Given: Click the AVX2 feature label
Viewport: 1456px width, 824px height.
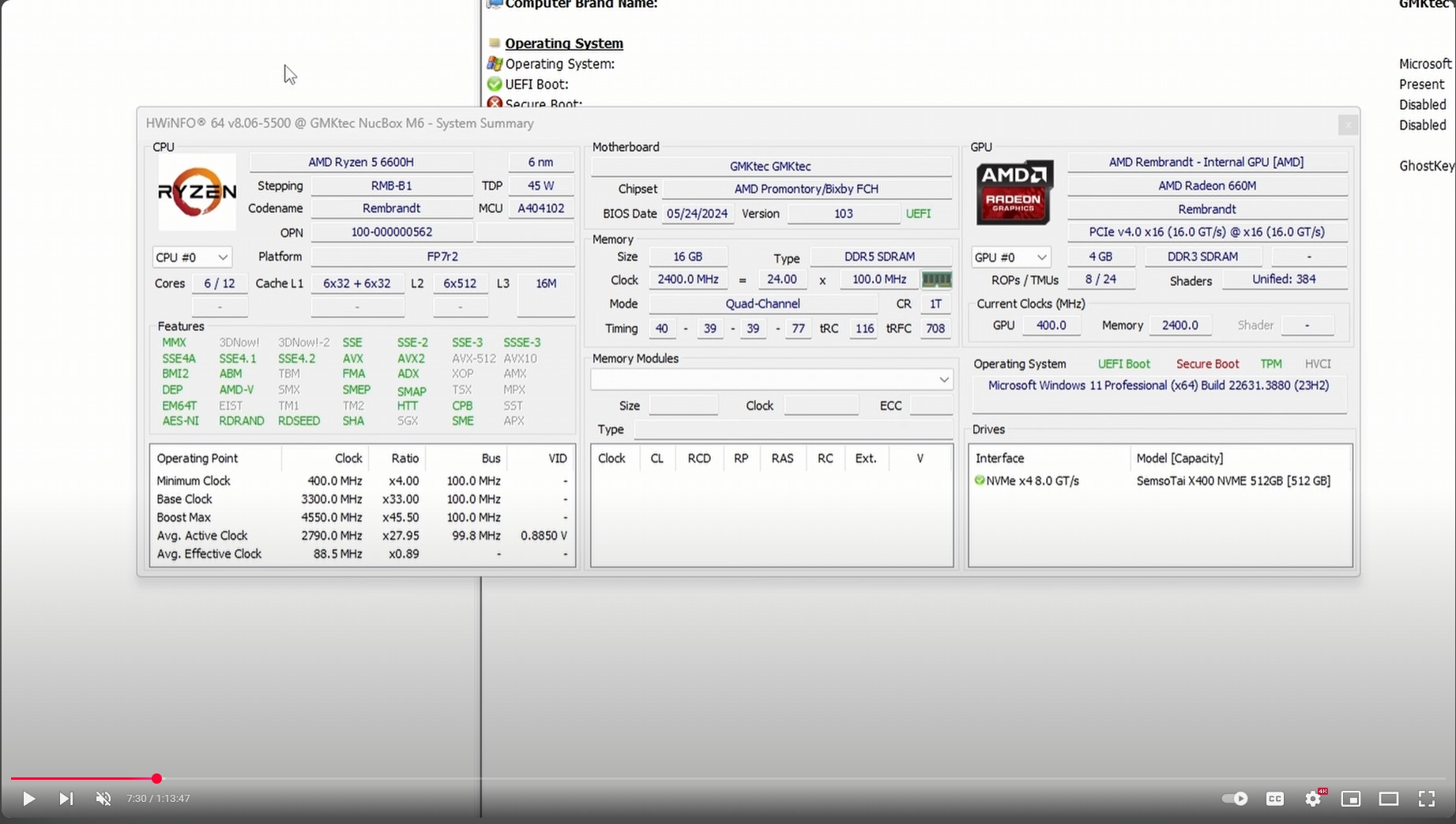Looking at the screenshot, I should [x=411, y=359].
